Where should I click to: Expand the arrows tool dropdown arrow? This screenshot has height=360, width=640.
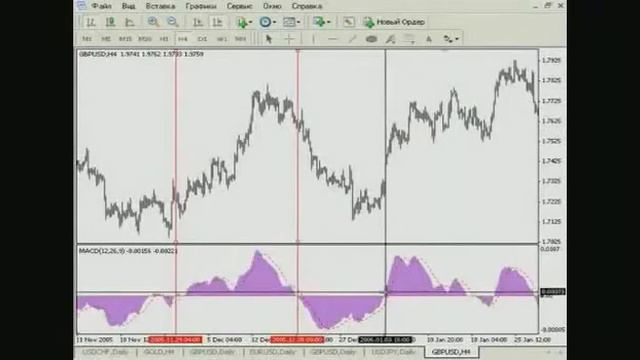point(457,39)
